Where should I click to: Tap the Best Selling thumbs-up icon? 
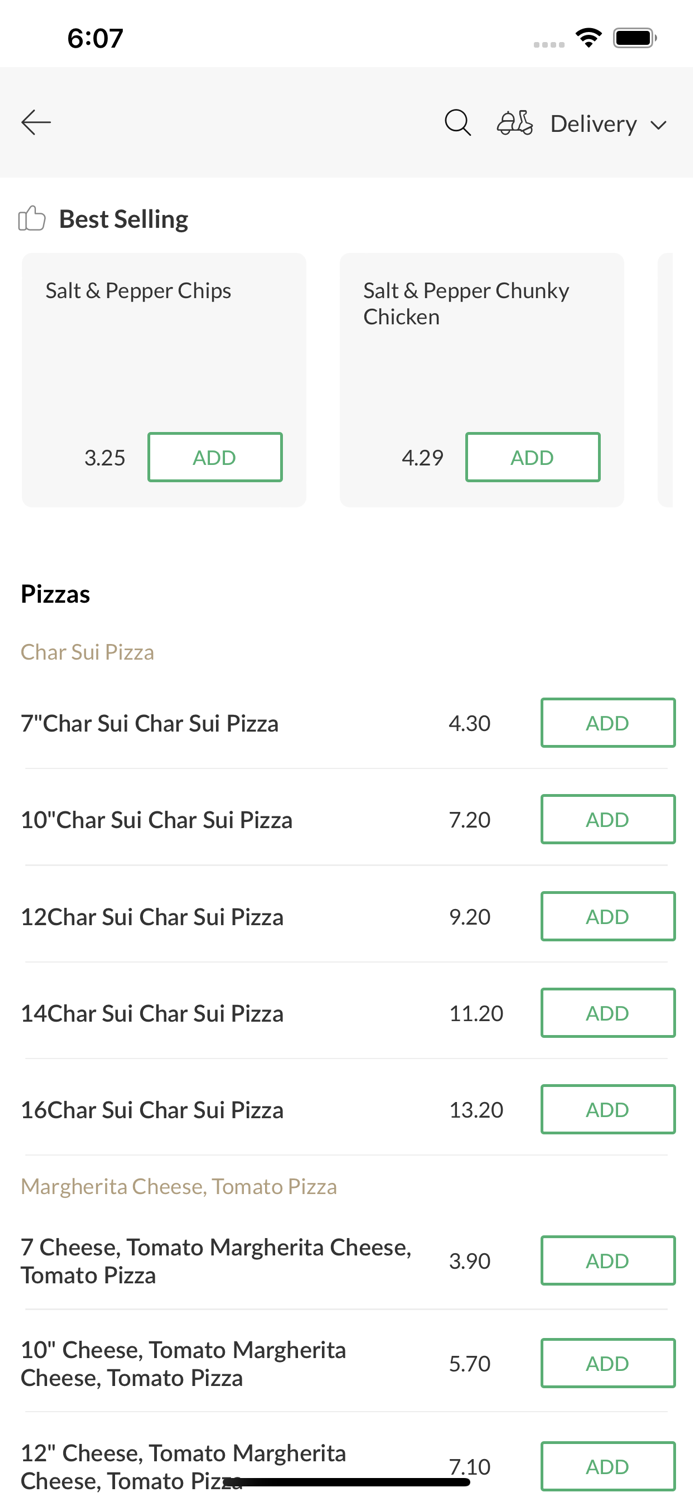(x=32, y=219)
